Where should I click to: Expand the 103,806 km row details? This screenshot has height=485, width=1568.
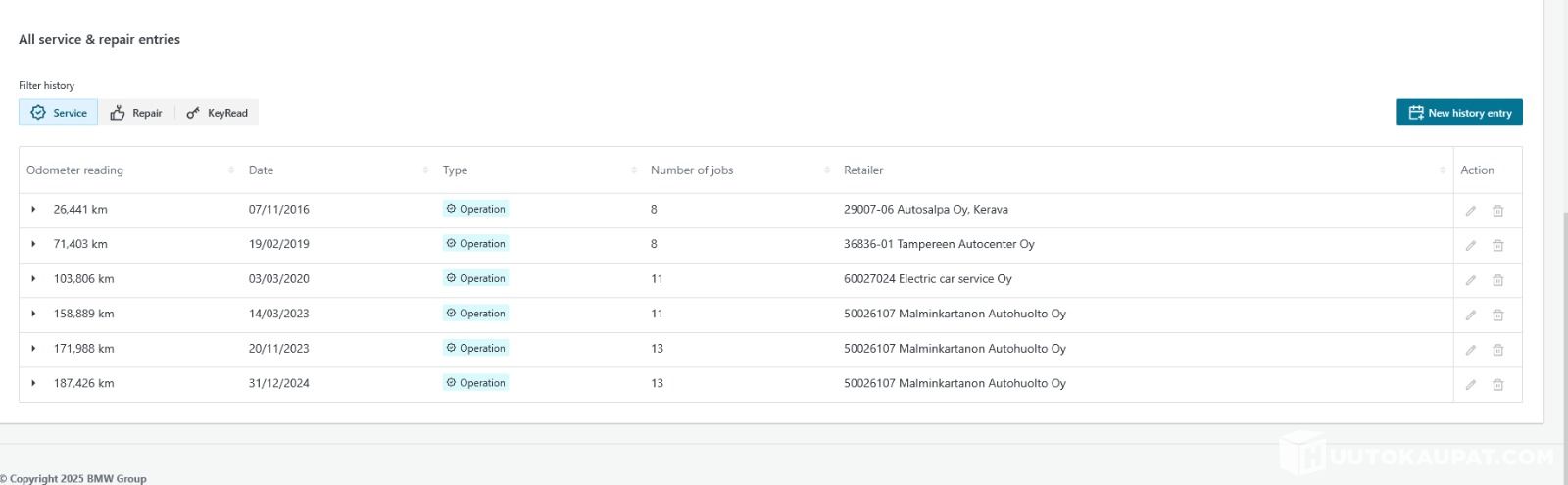pyautogui.click(x=33, y=279)
